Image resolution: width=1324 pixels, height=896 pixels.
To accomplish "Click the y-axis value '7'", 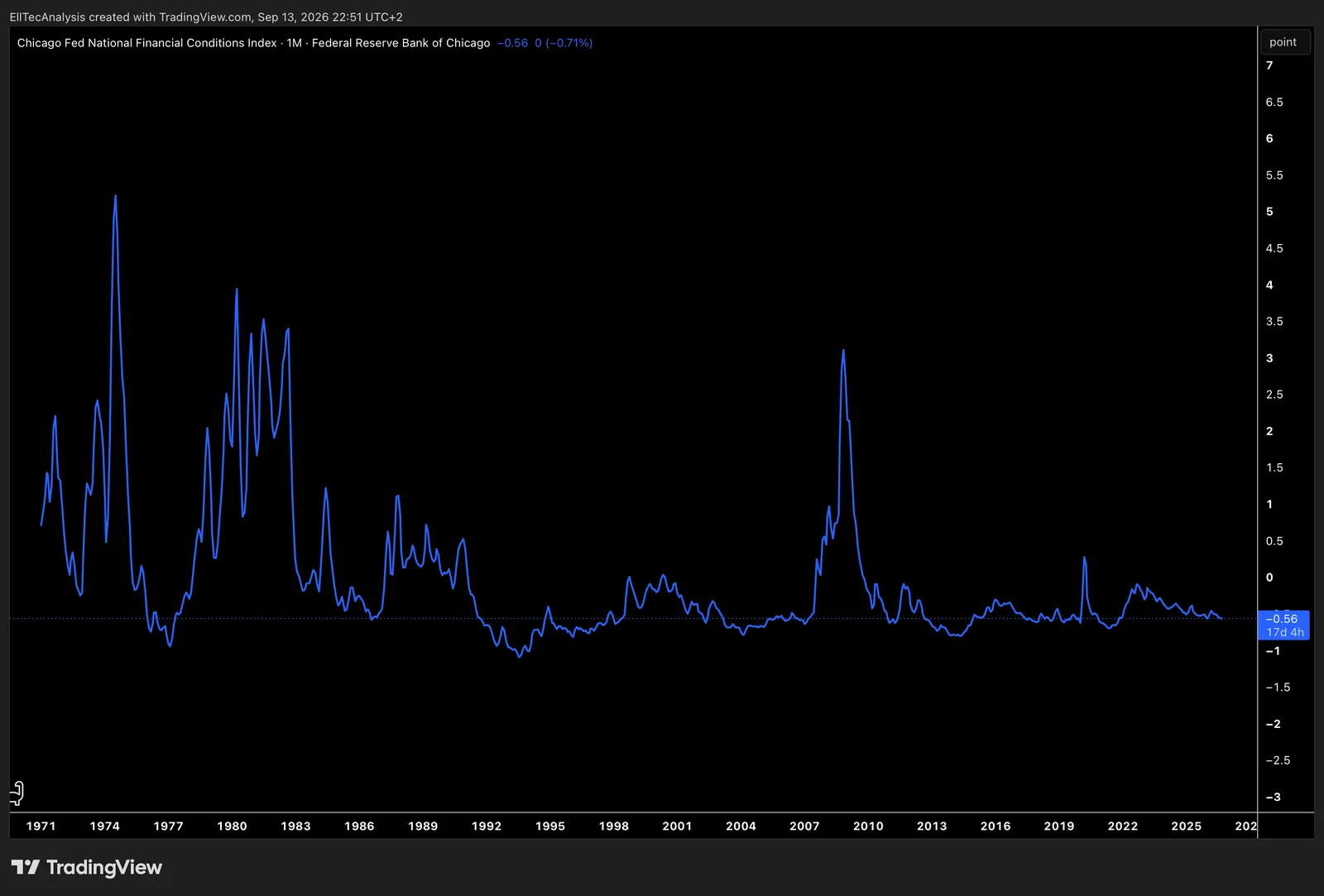I will (1269, 65).
